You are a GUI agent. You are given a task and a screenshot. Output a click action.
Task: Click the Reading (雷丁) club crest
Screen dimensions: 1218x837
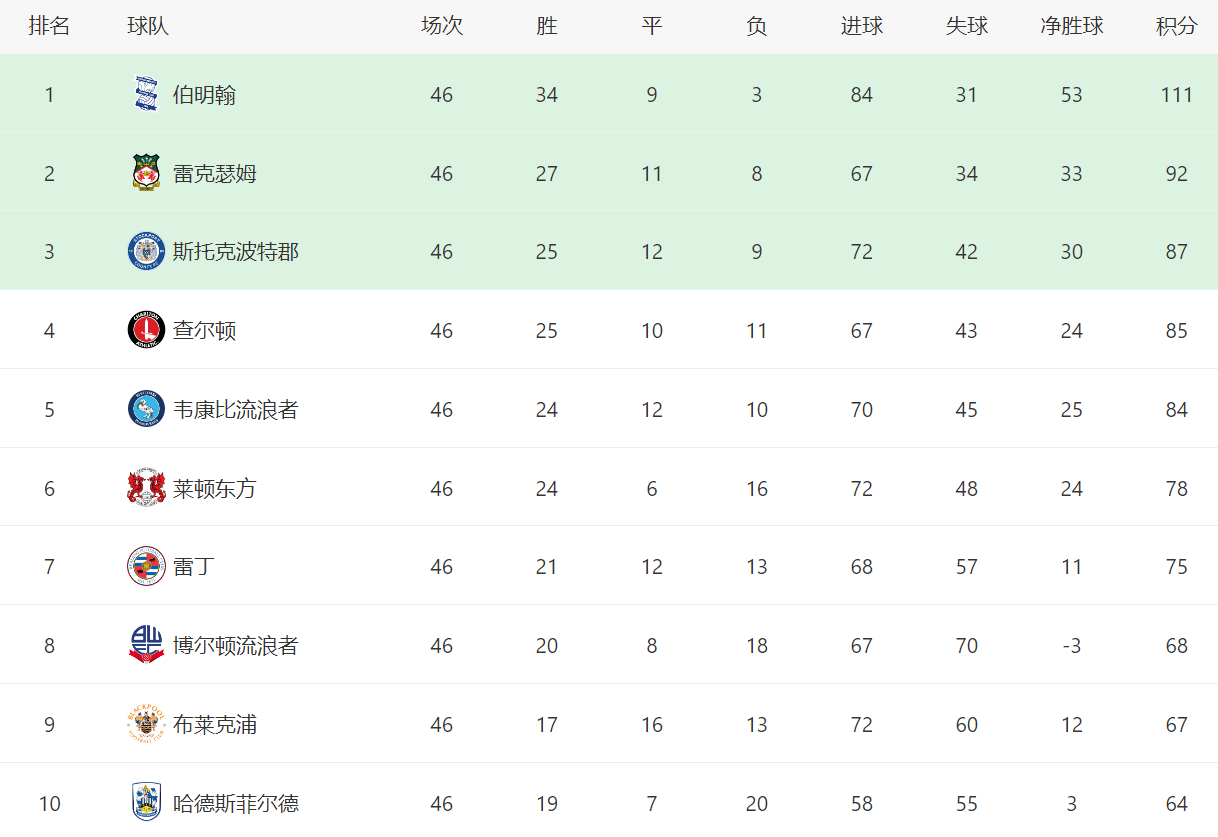click(146, 566)
